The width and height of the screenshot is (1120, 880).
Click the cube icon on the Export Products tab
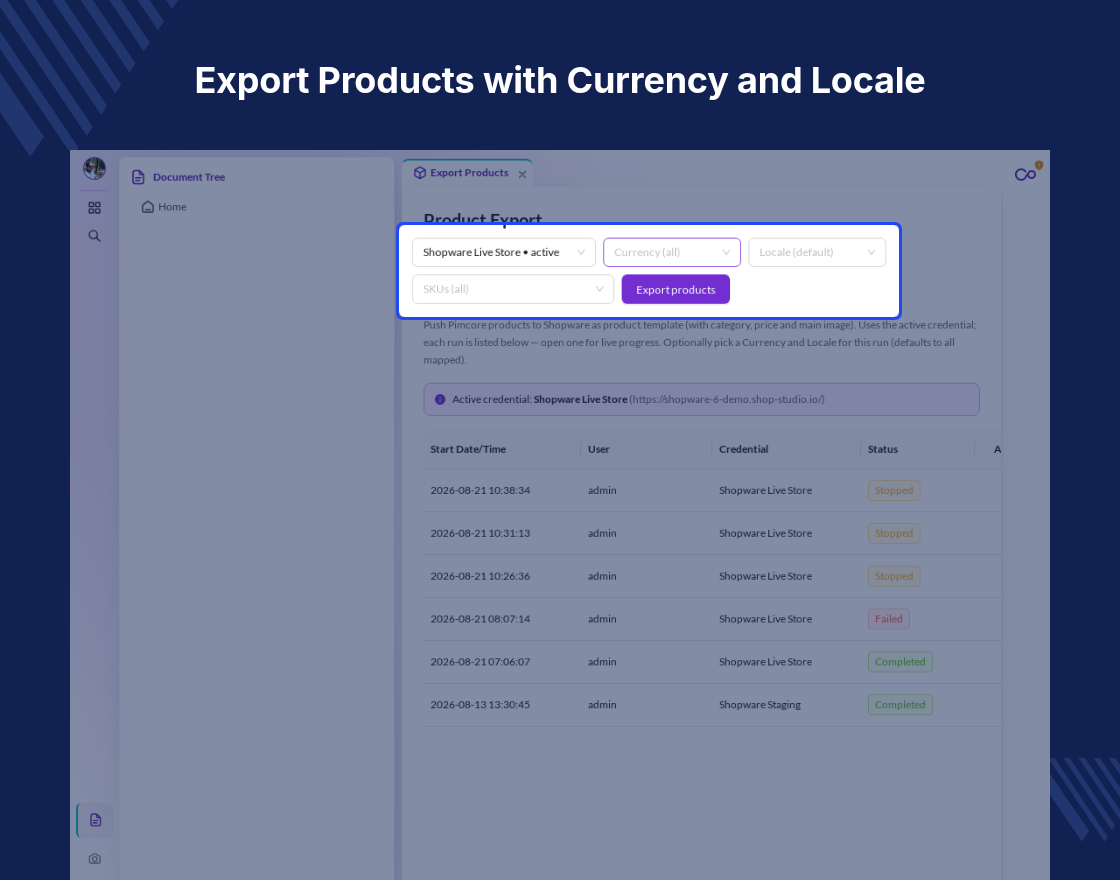click(420, 173)
